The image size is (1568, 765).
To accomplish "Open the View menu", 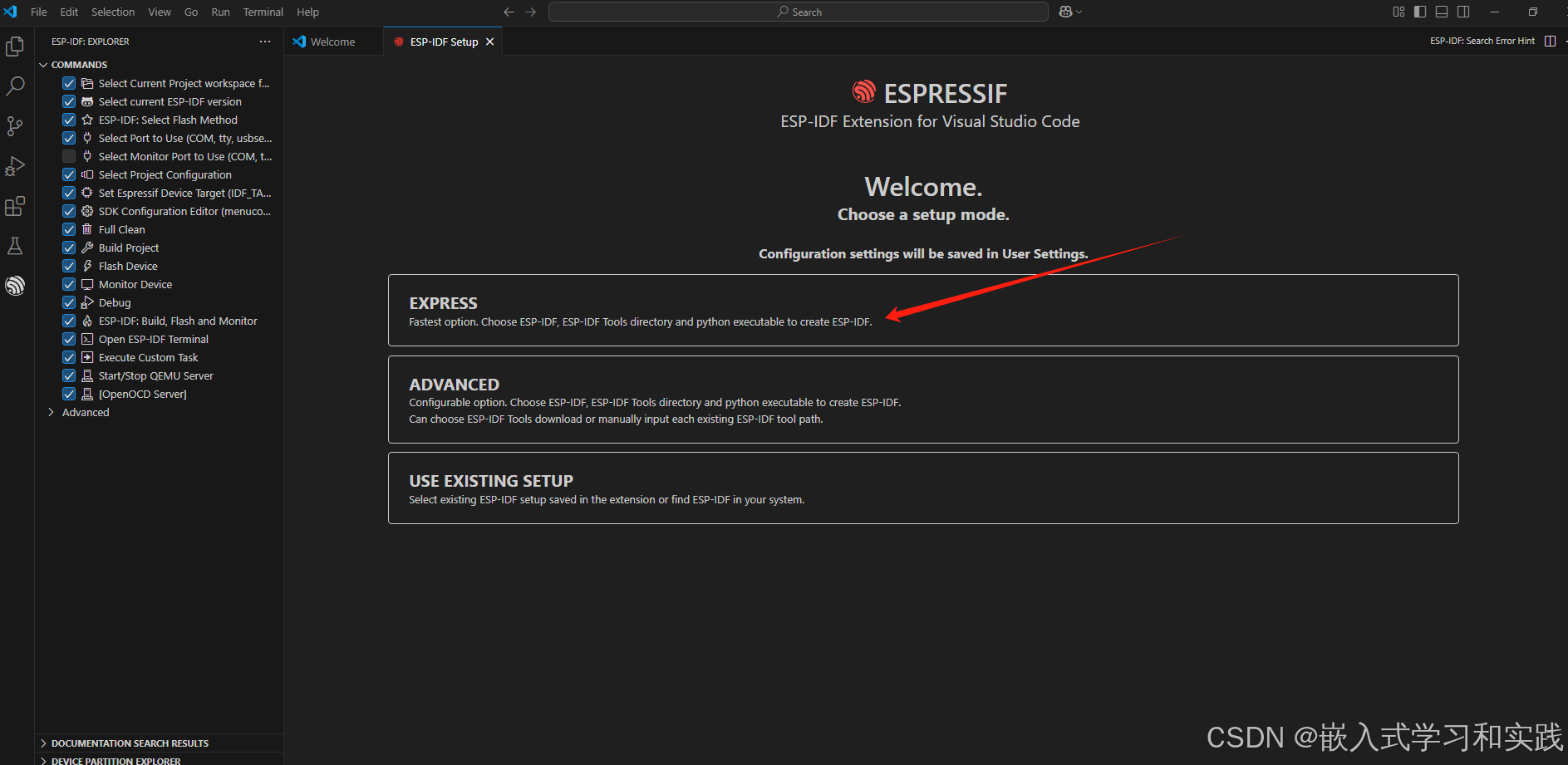I will [160, 12].
